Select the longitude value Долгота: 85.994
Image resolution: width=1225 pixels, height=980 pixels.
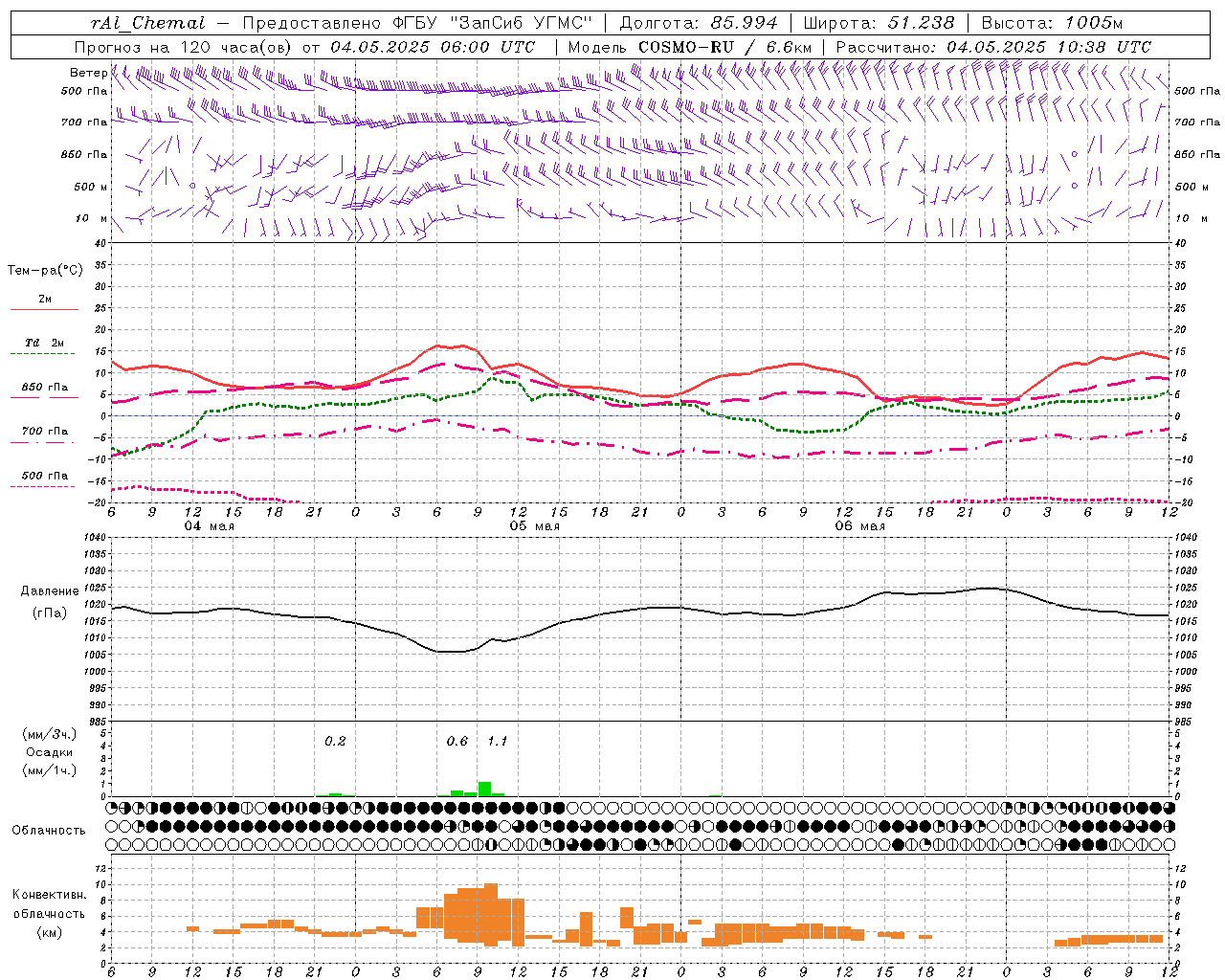(700, 23)
